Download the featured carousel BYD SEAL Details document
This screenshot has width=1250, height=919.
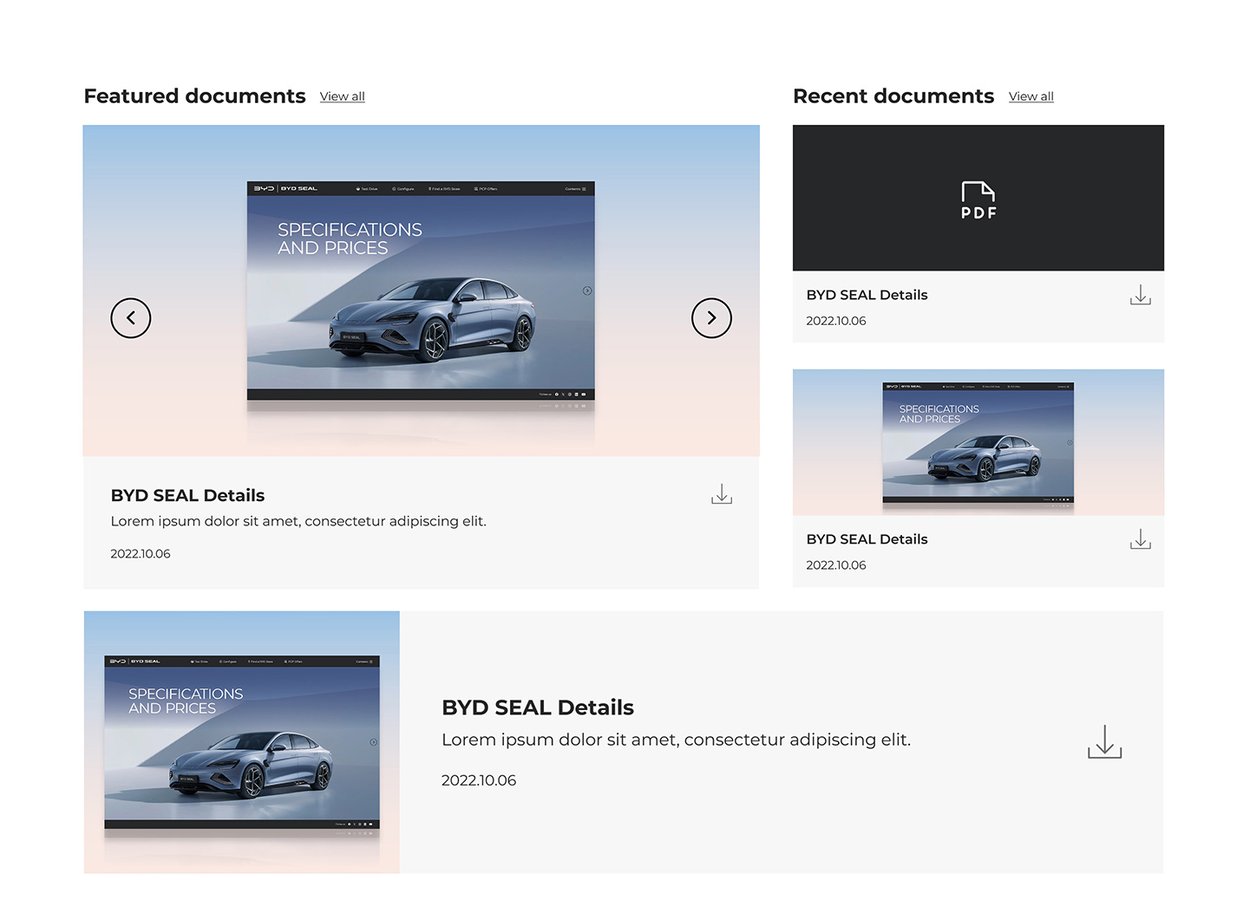click(722, 494)
